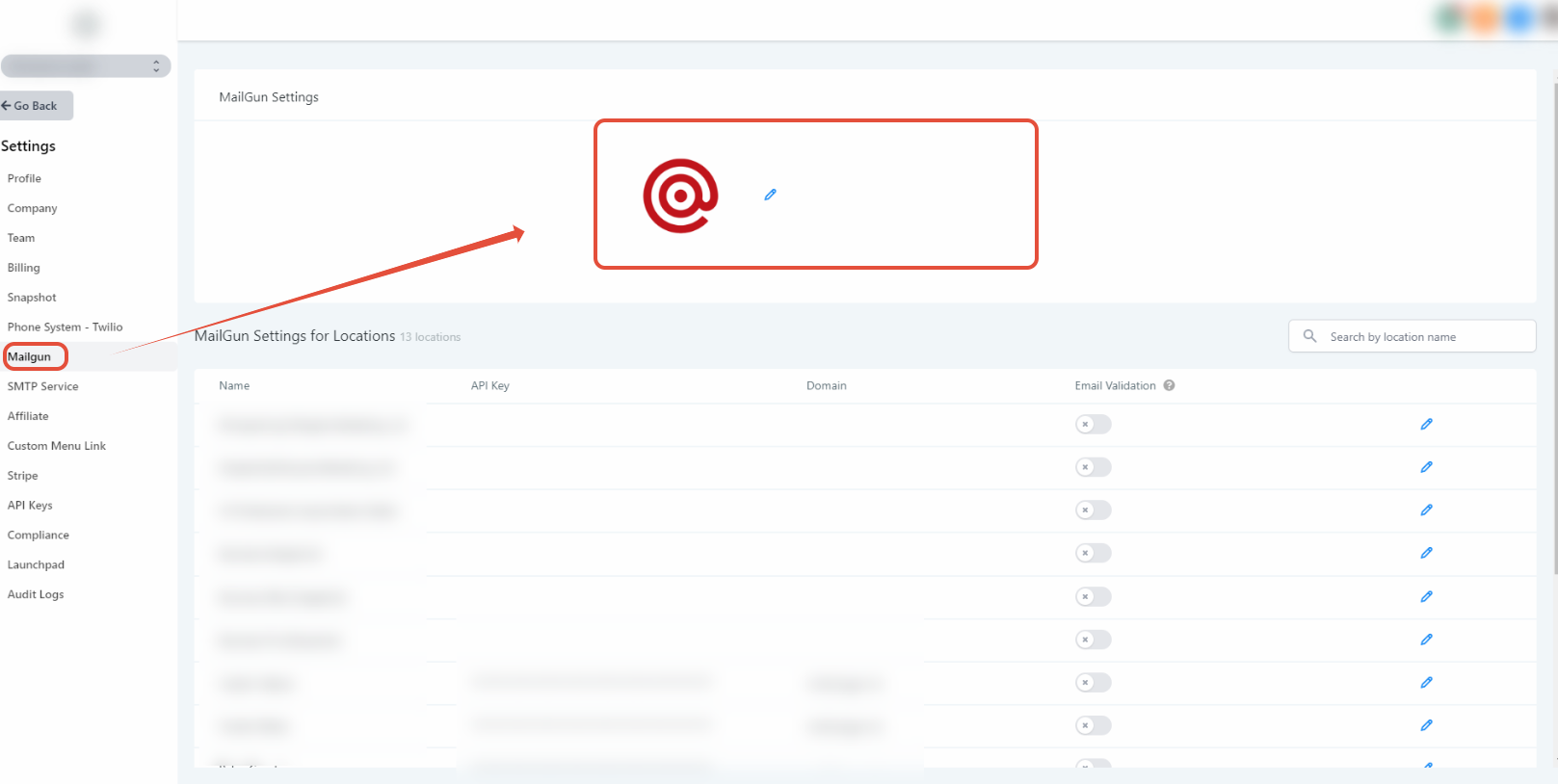Open the Team settings page
1558x784 pixels.
pyautogui.click(x=21, y=238)
